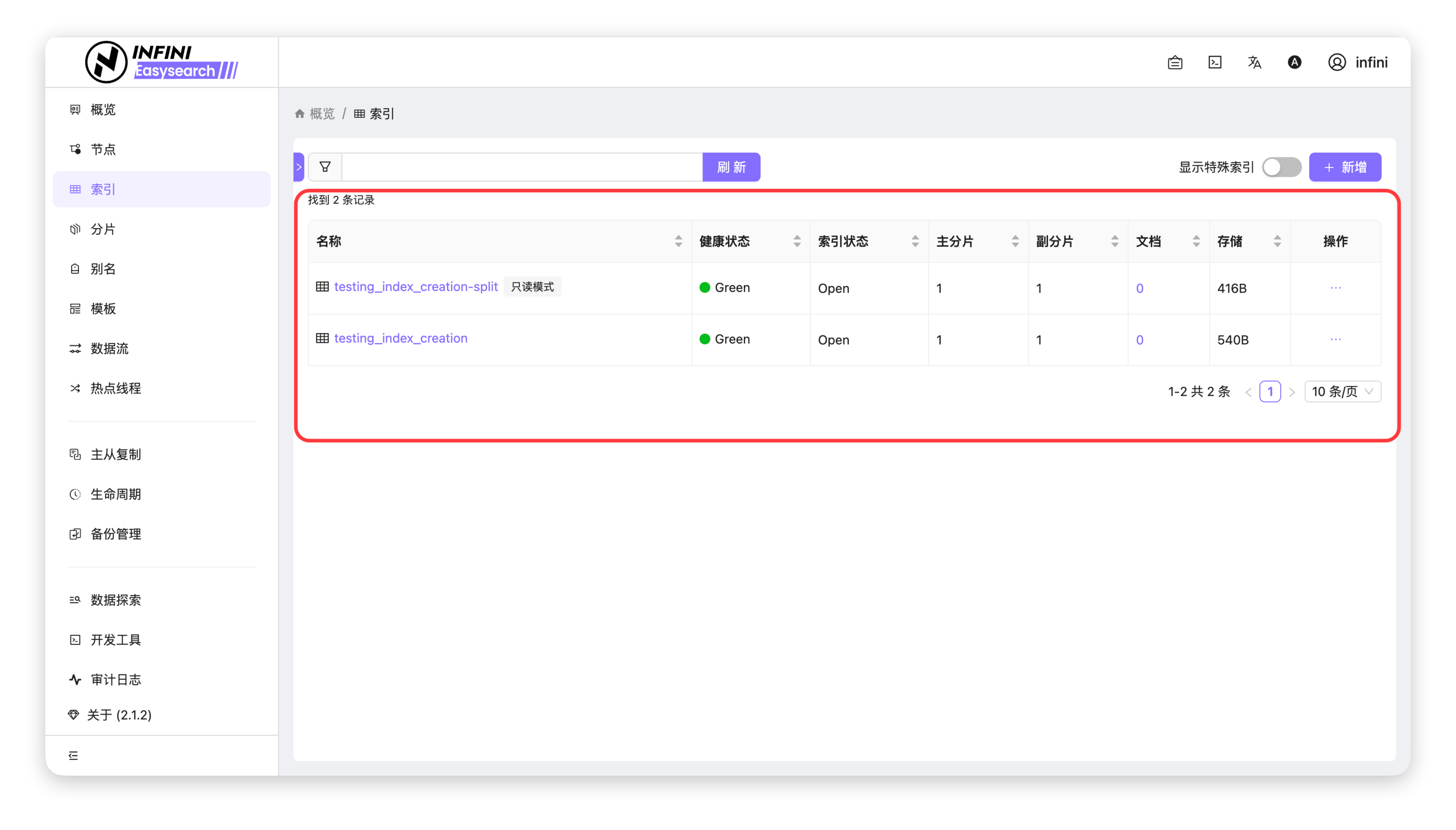Go to the Shards menu item
This screenshot has width=1456, height=830.
(x=103, y=229)
